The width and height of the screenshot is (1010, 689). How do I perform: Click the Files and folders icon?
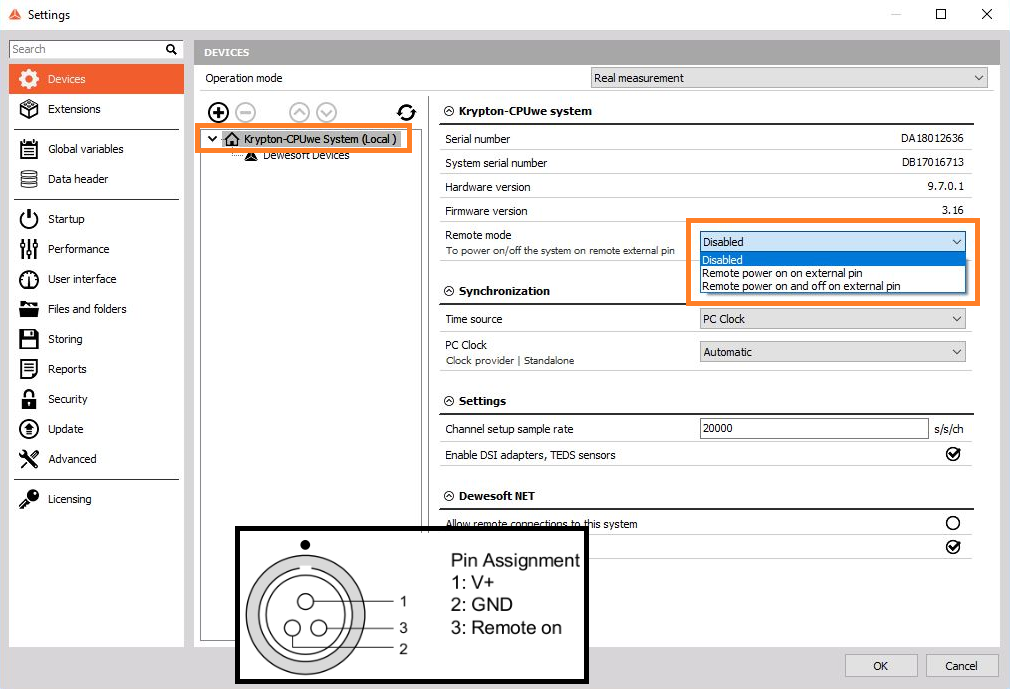point(29,309)
